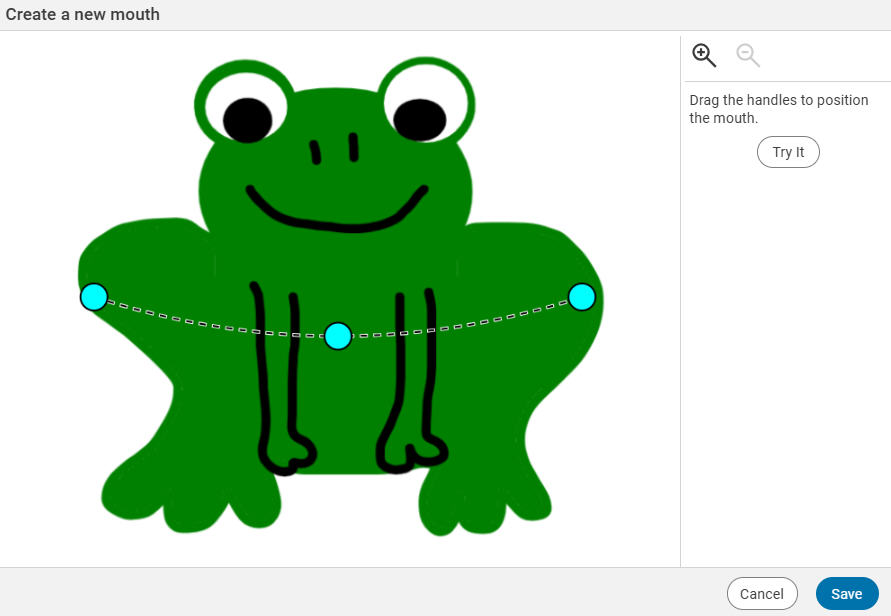Click the zoom out magnifier icon
Image resolution: width=891 pixels, height=616 pixels.
(748, 56)
